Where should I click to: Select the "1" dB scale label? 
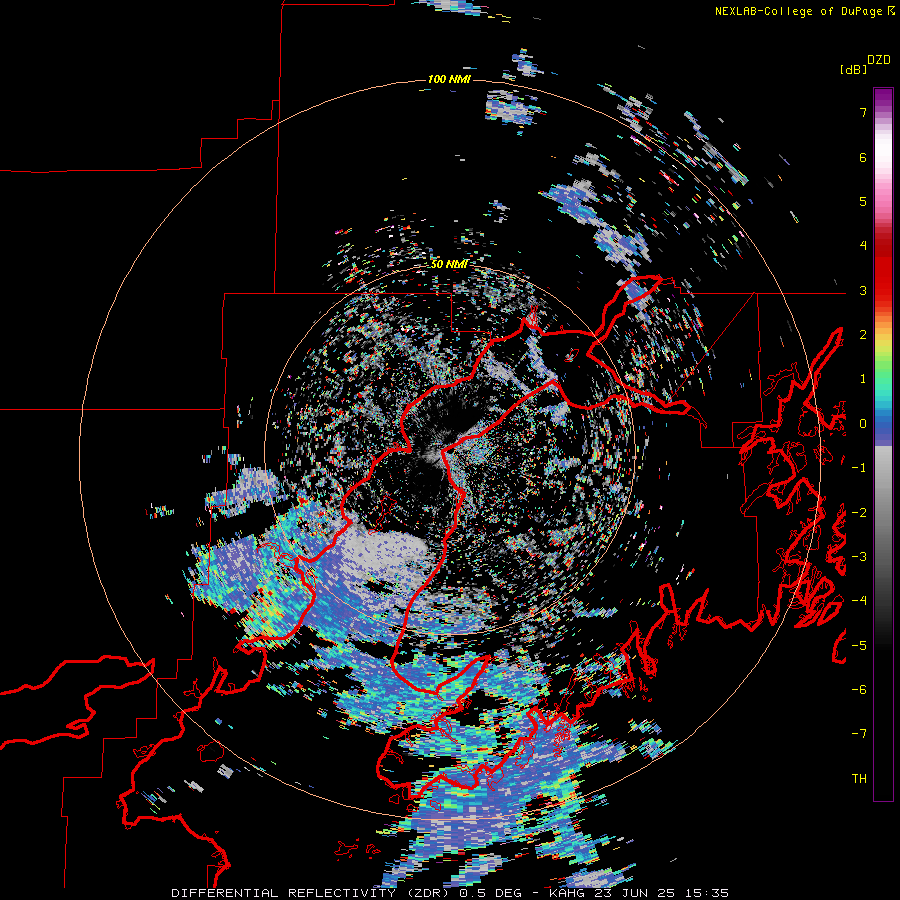(x=863, y=379)
